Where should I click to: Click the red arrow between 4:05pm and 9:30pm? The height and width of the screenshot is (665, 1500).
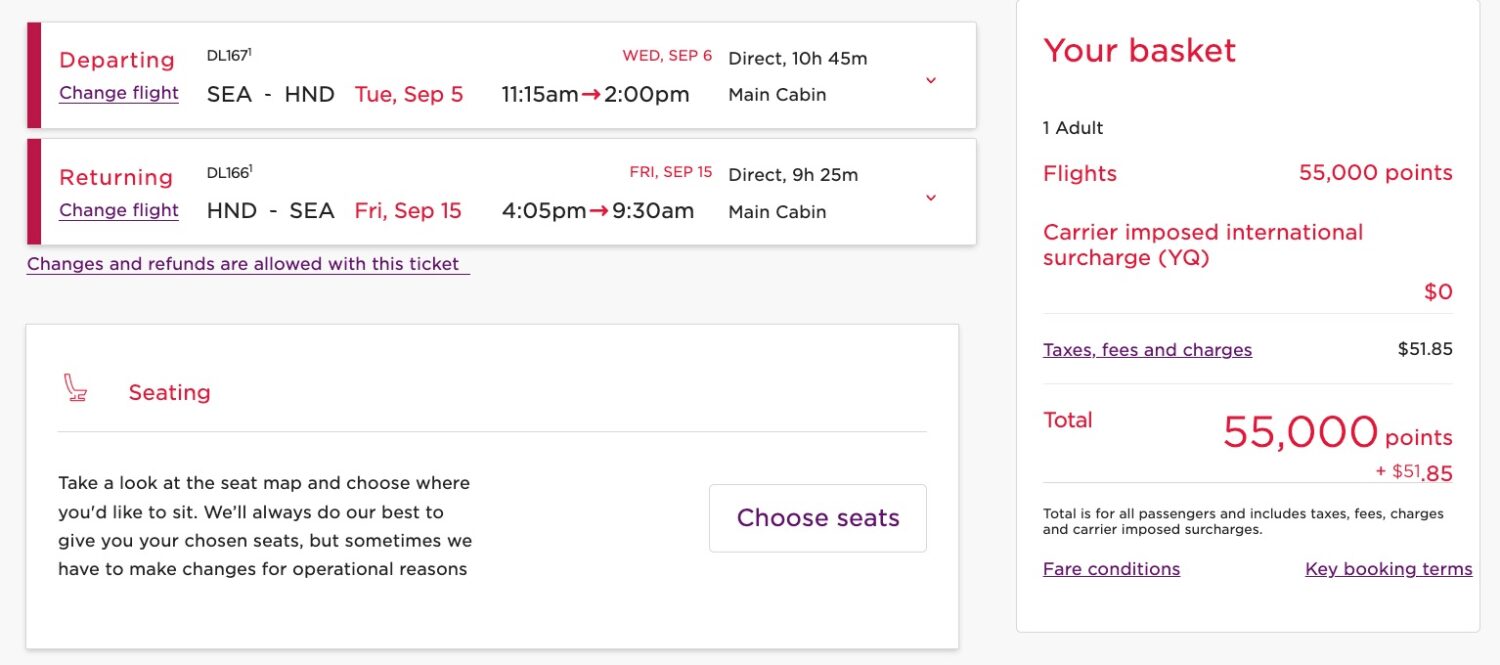click(x=599, y=211)
